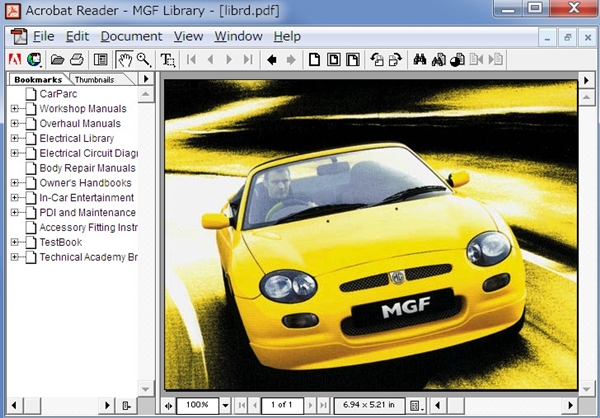This screenshot has height=418, width=600.
Task: Click the Print icon in the toolbar
Action: point(77,60)
